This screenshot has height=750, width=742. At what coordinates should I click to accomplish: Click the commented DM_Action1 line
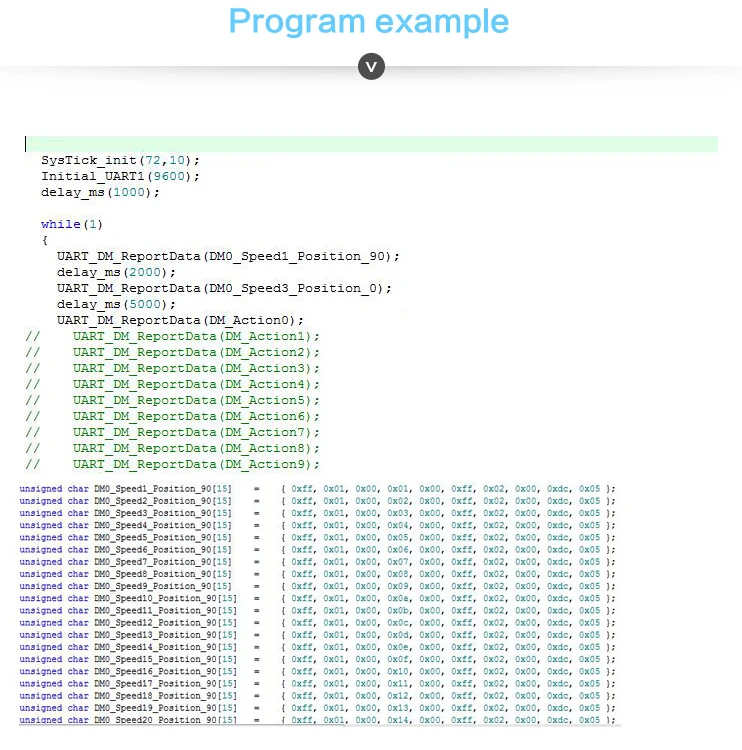click(x=172, y=336)
